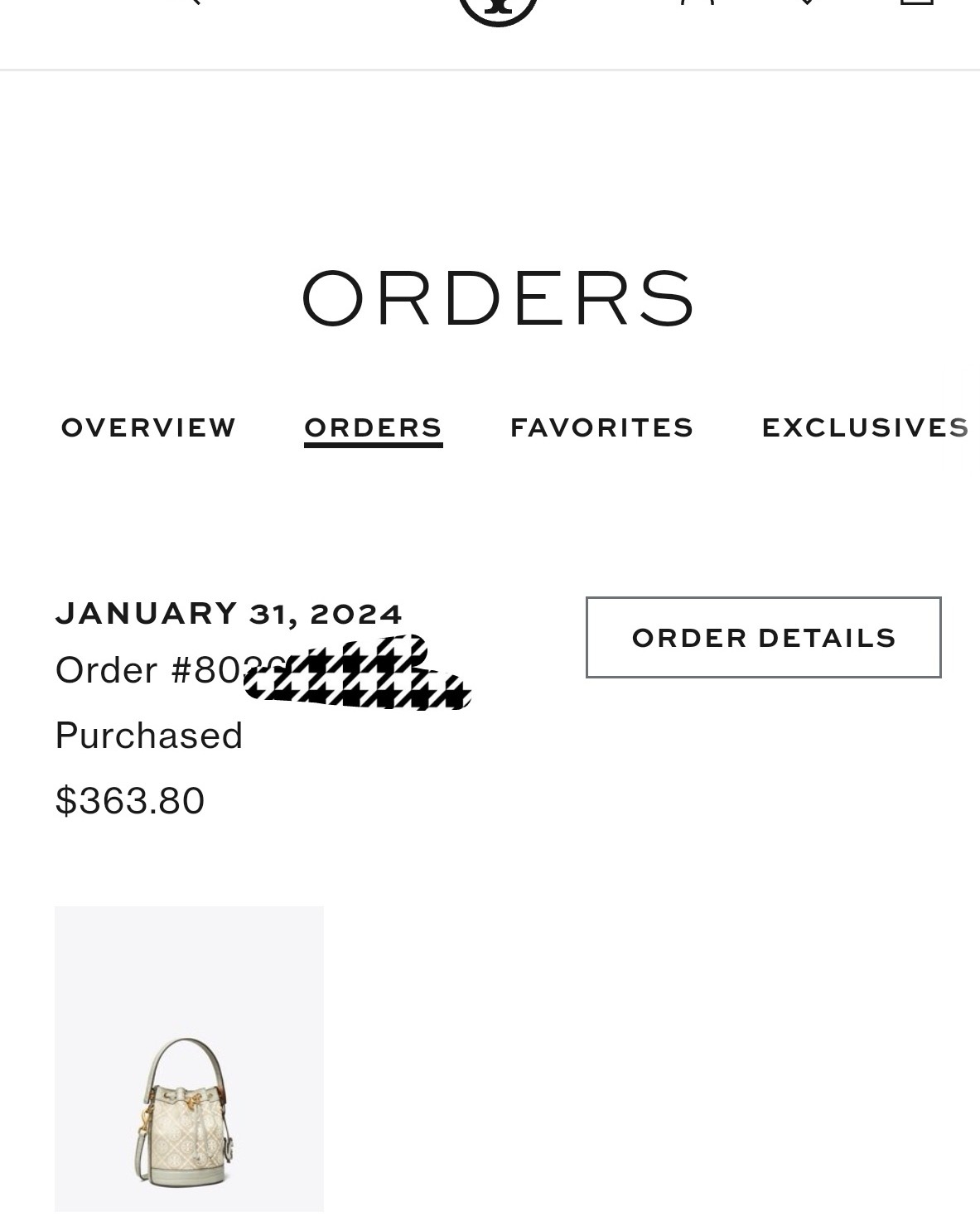Tap the wishlist heart icon in header

(x=806, y=2)
